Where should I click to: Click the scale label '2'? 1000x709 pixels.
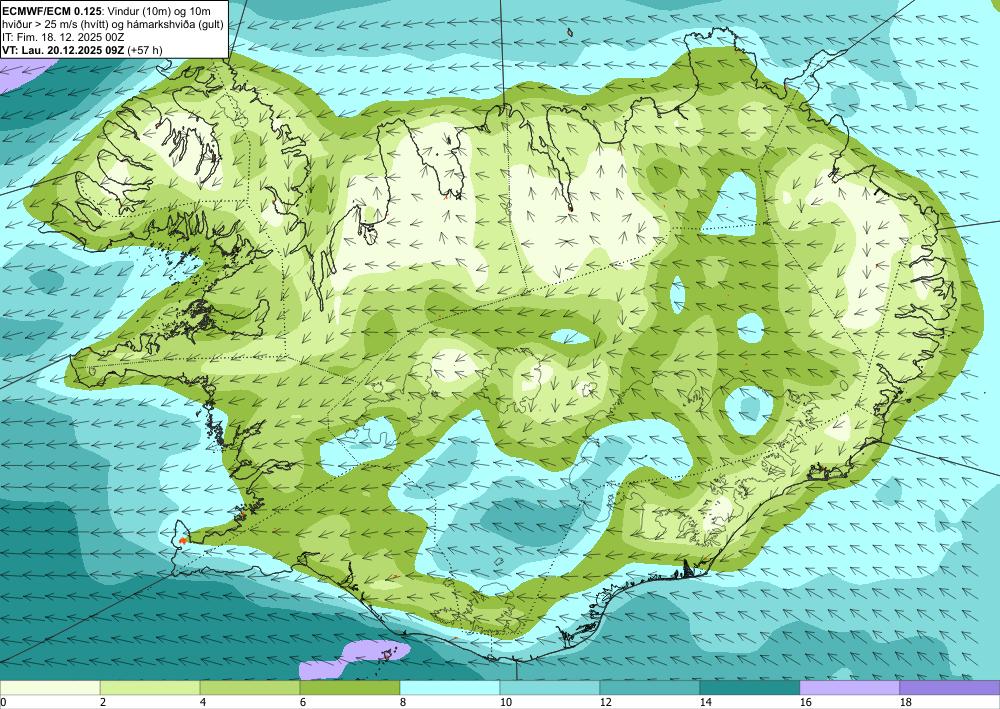point(103,702)
